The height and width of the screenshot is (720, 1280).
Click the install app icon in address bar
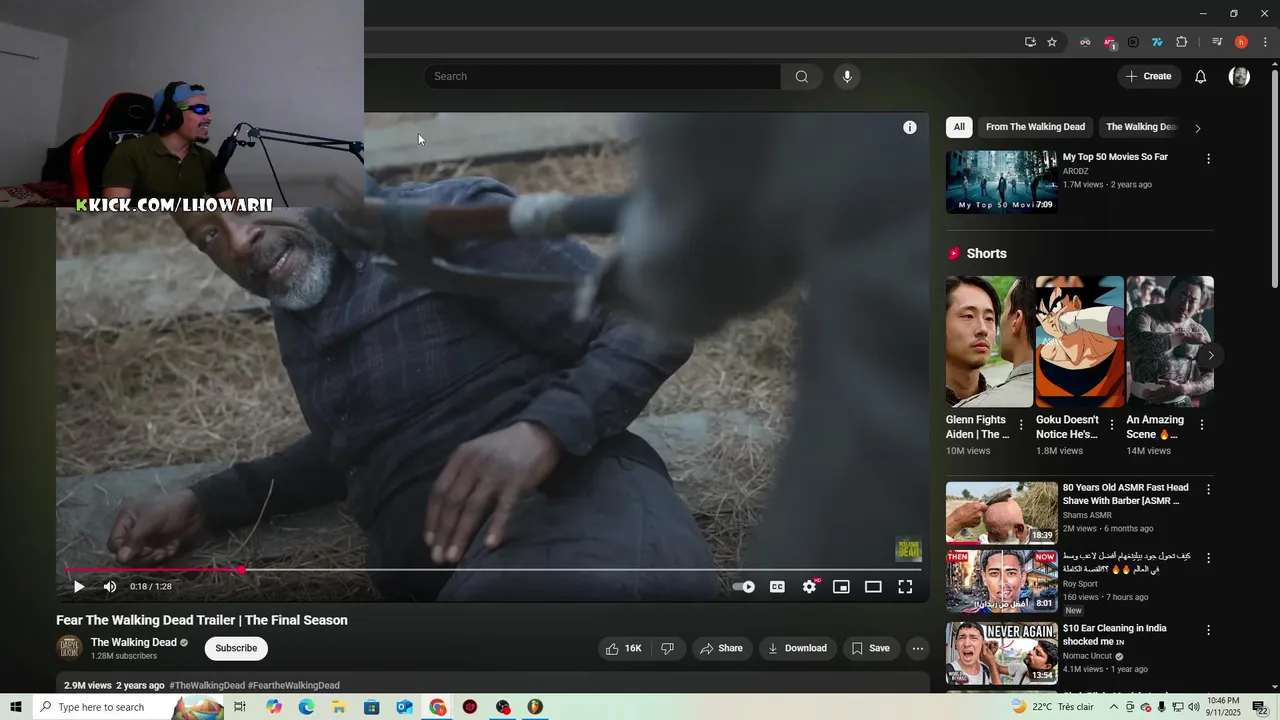click(1030, 42)
